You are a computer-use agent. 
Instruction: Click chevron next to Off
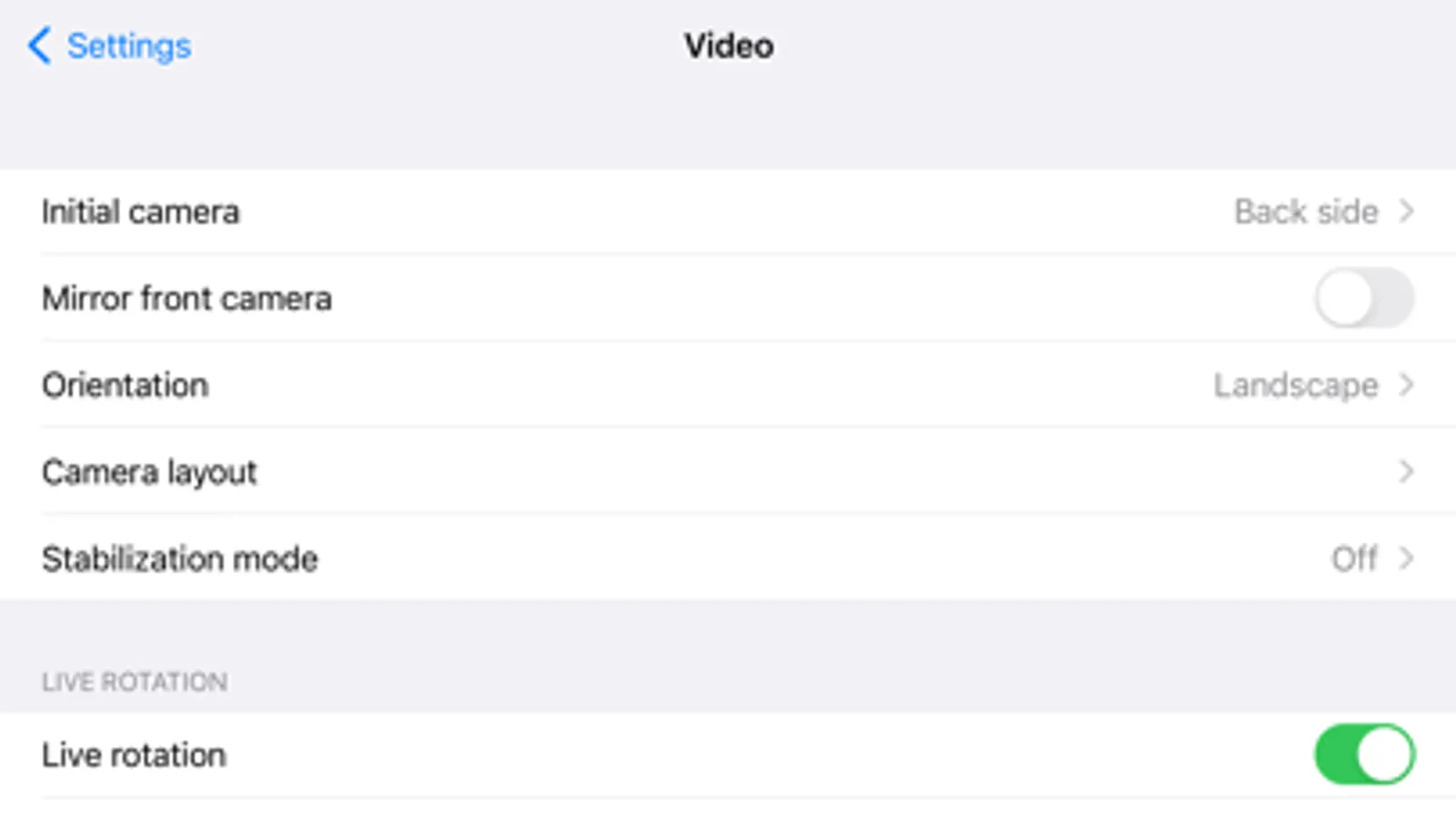click(1407, 559)
